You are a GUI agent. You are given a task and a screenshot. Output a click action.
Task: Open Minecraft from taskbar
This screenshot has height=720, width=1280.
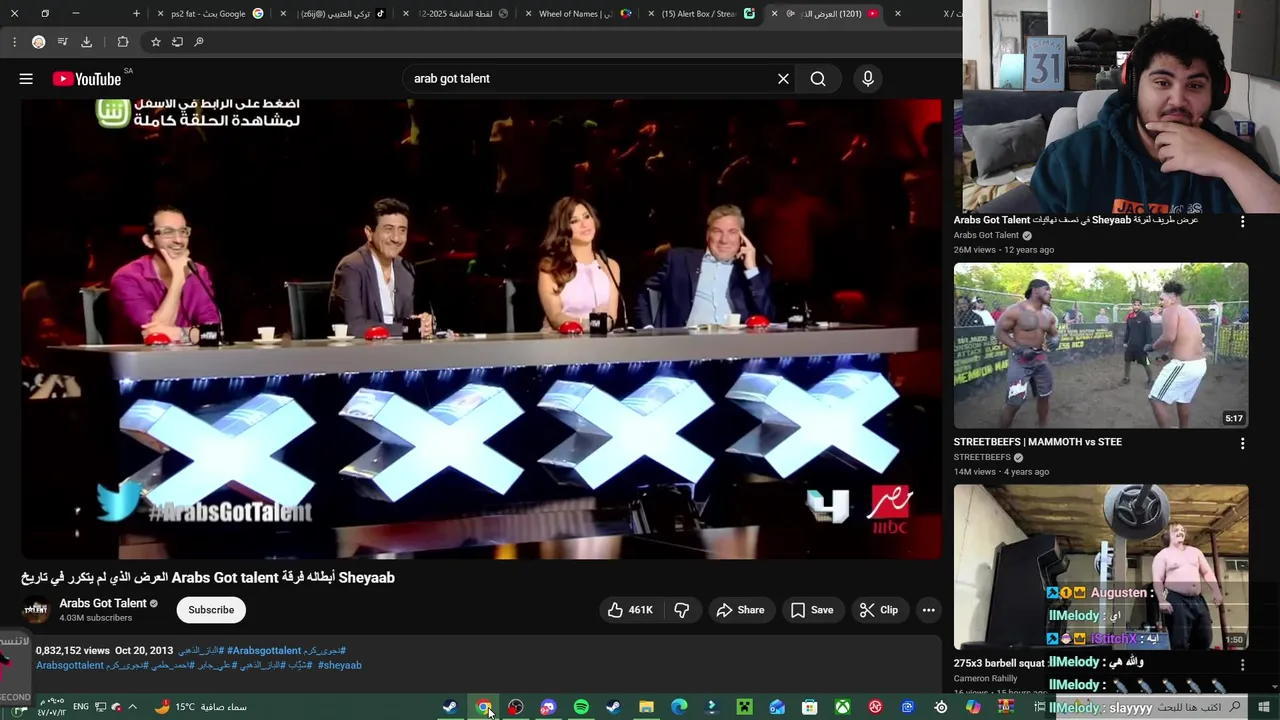click(x=744, y=707)
